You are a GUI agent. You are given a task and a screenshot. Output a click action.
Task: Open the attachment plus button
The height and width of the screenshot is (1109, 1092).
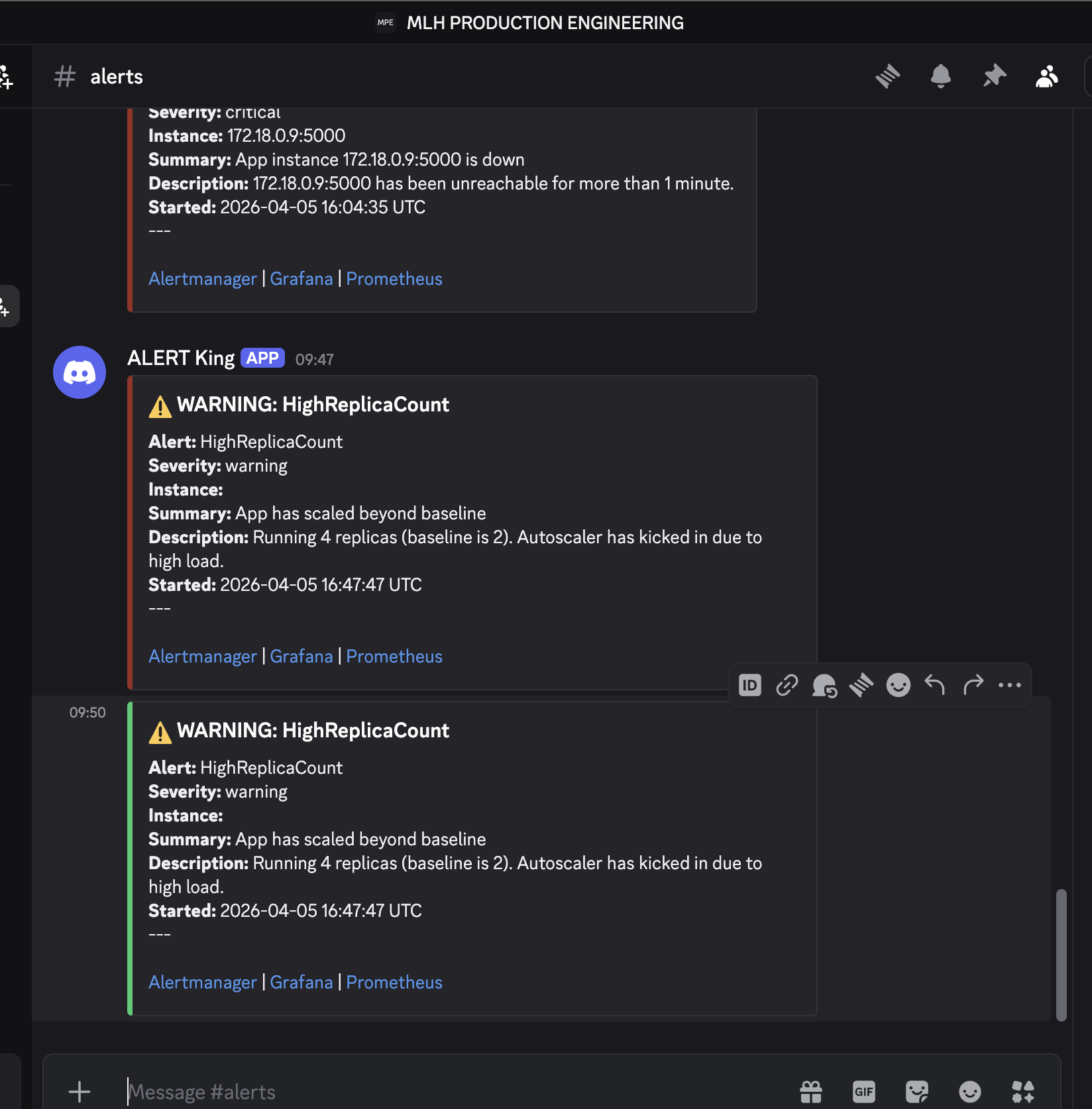click(x=80, y=1092)
